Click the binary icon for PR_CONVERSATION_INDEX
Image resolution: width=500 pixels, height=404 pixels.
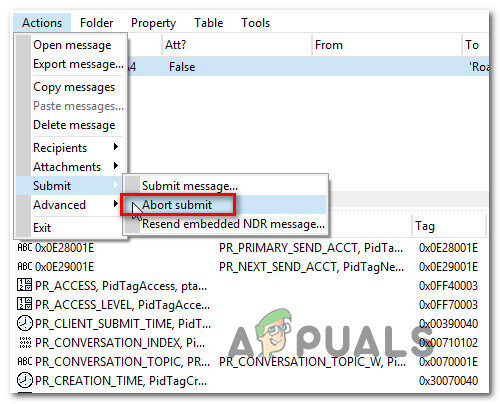coord(25,342)
